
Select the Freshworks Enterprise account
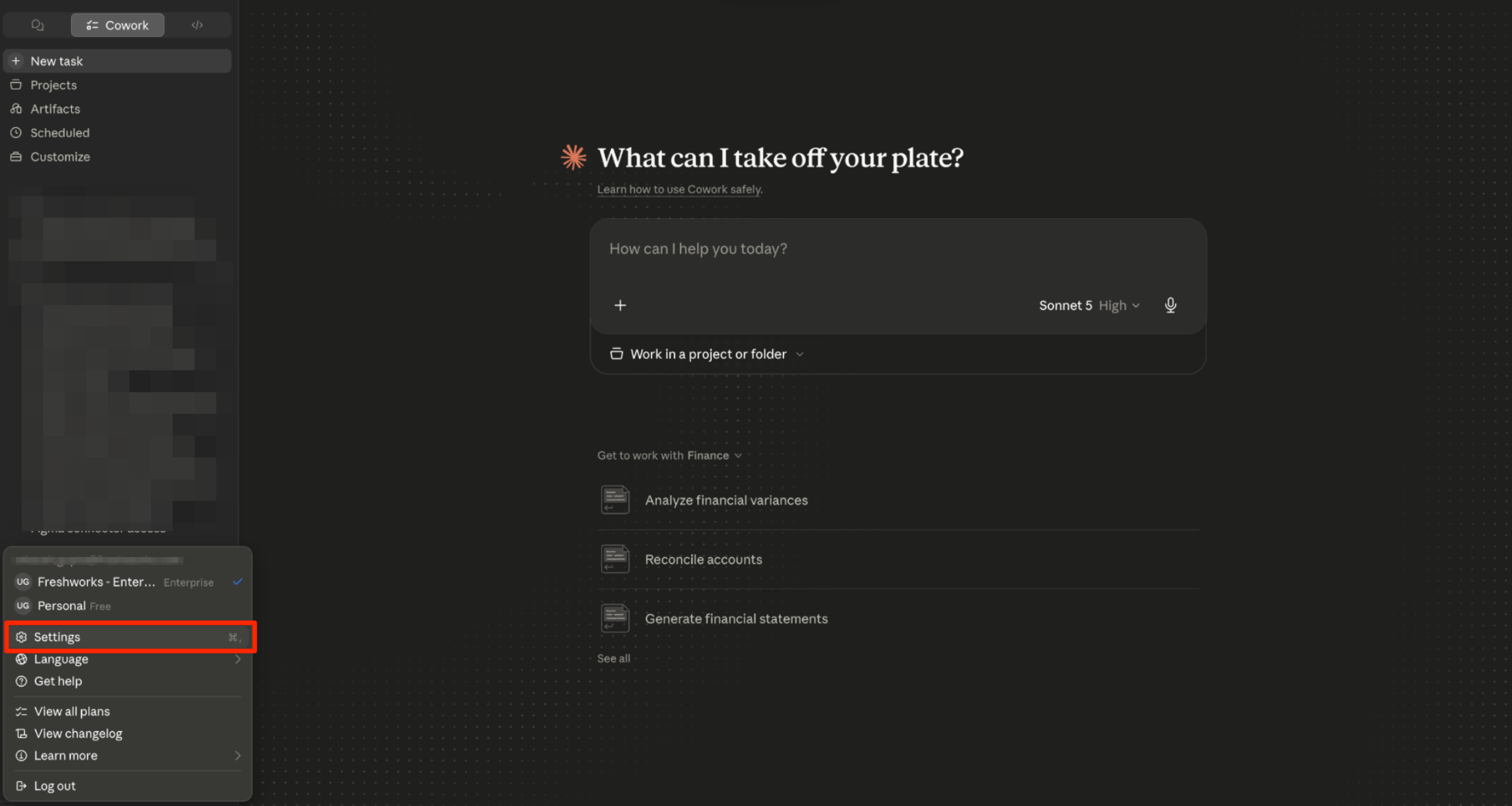[129, 582]
